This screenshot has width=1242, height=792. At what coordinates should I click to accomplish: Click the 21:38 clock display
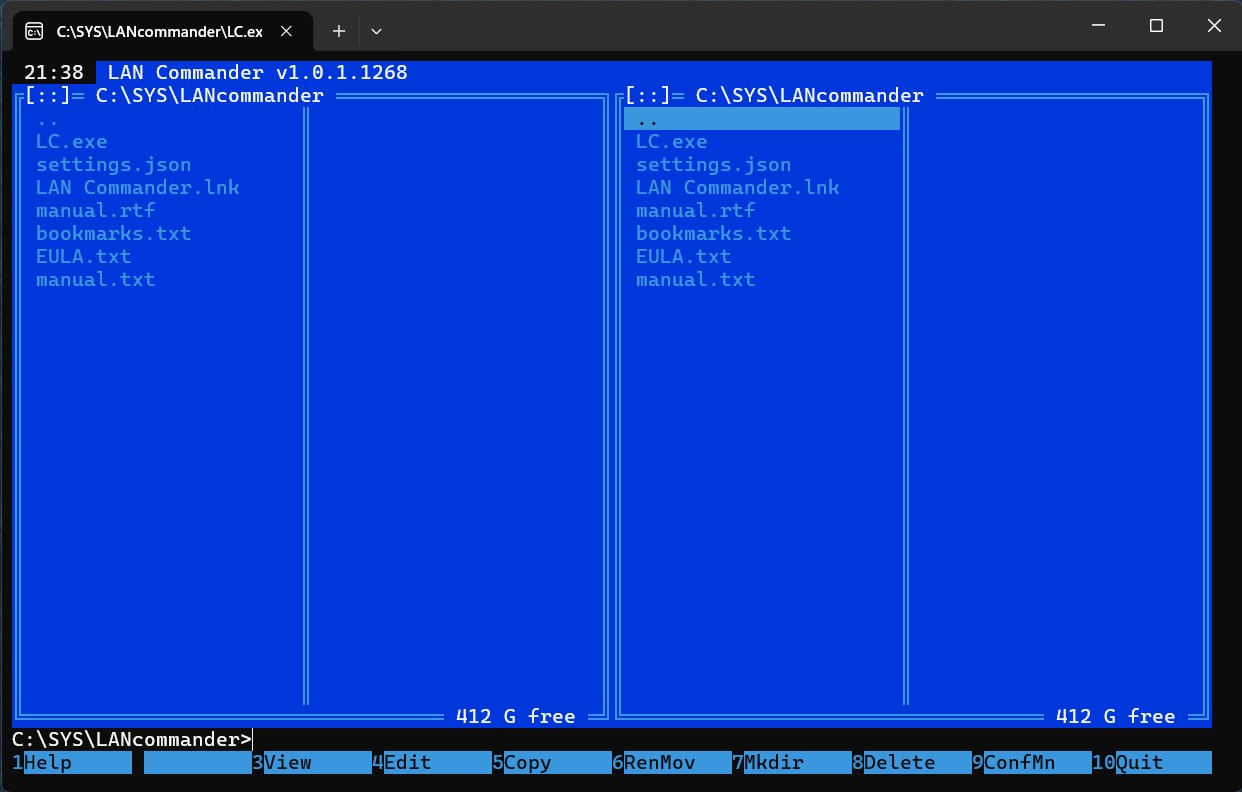pyautogui.click(x=54, y=73)
